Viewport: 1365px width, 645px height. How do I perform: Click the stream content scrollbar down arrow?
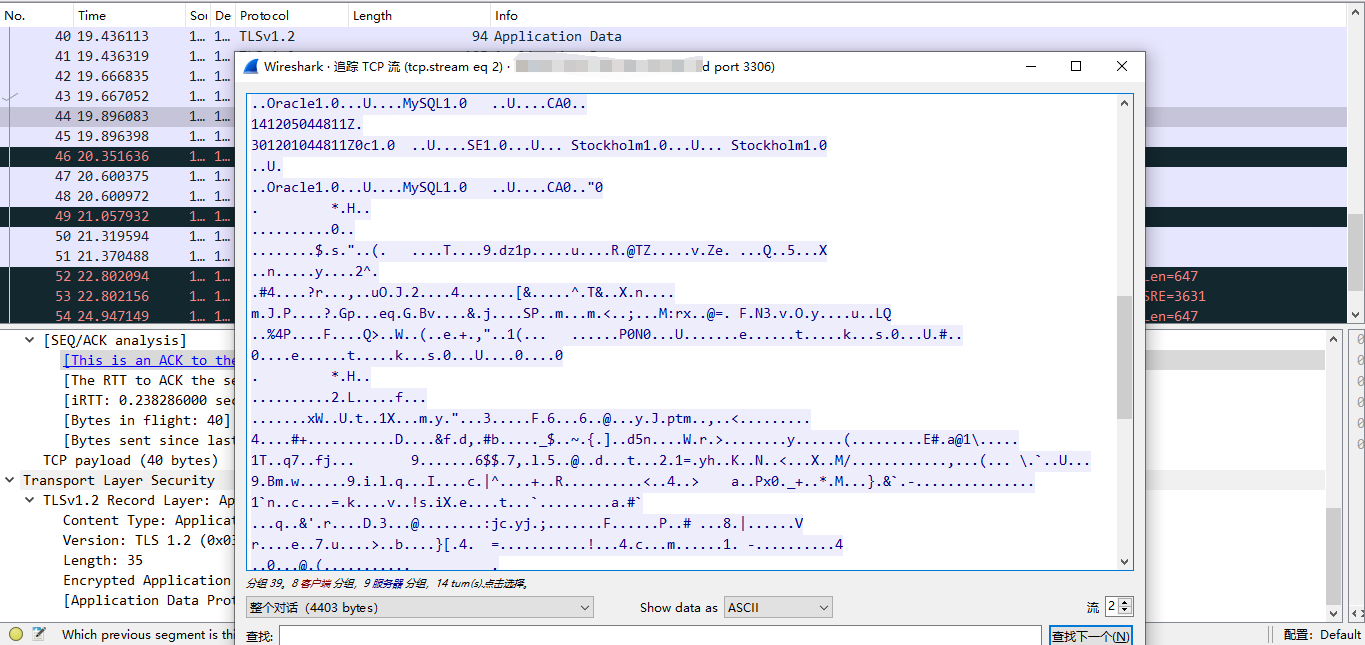click(x=1124, y=562)
